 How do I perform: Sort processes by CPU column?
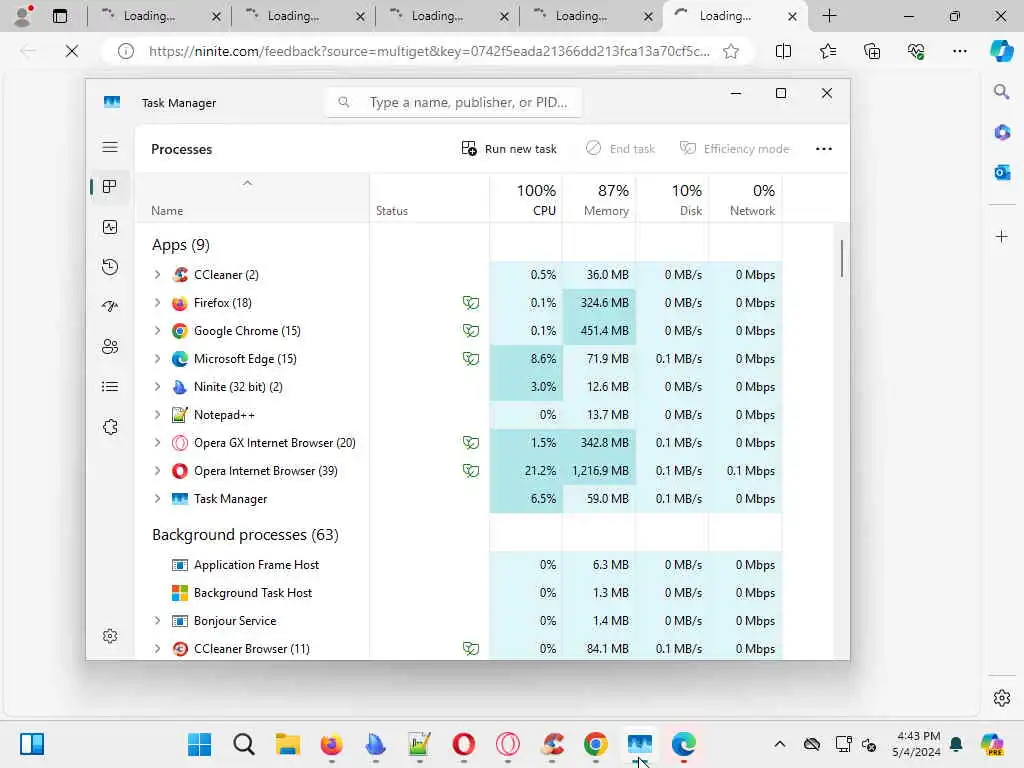pos(526,198)
